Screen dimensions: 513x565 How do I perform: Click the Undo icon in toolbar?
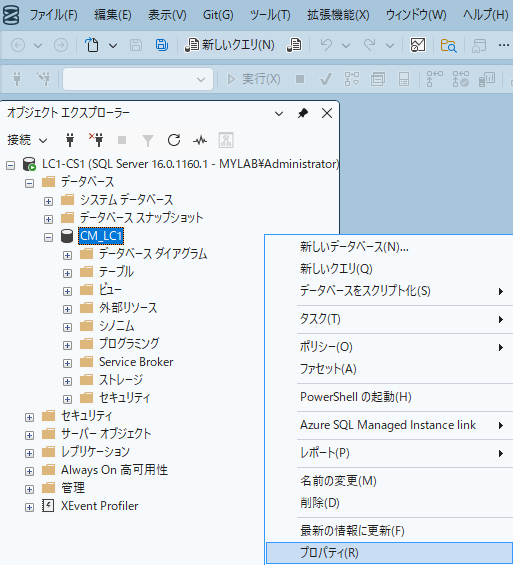[x=326, y=45]
